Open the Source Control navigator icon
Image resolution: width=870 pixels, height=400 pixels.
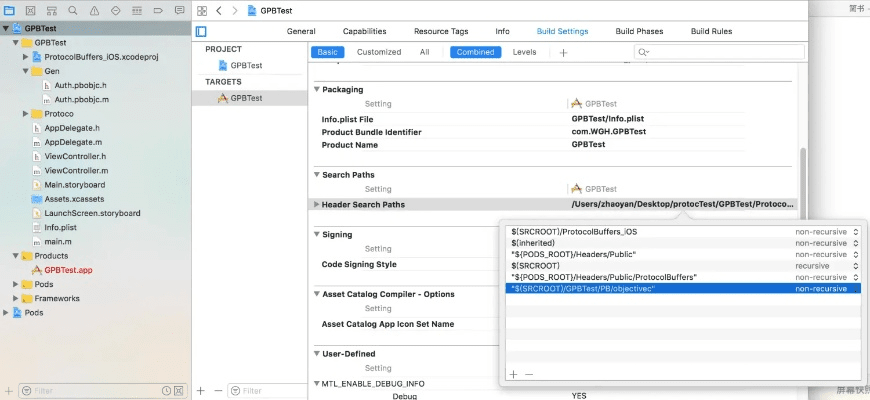31,9
